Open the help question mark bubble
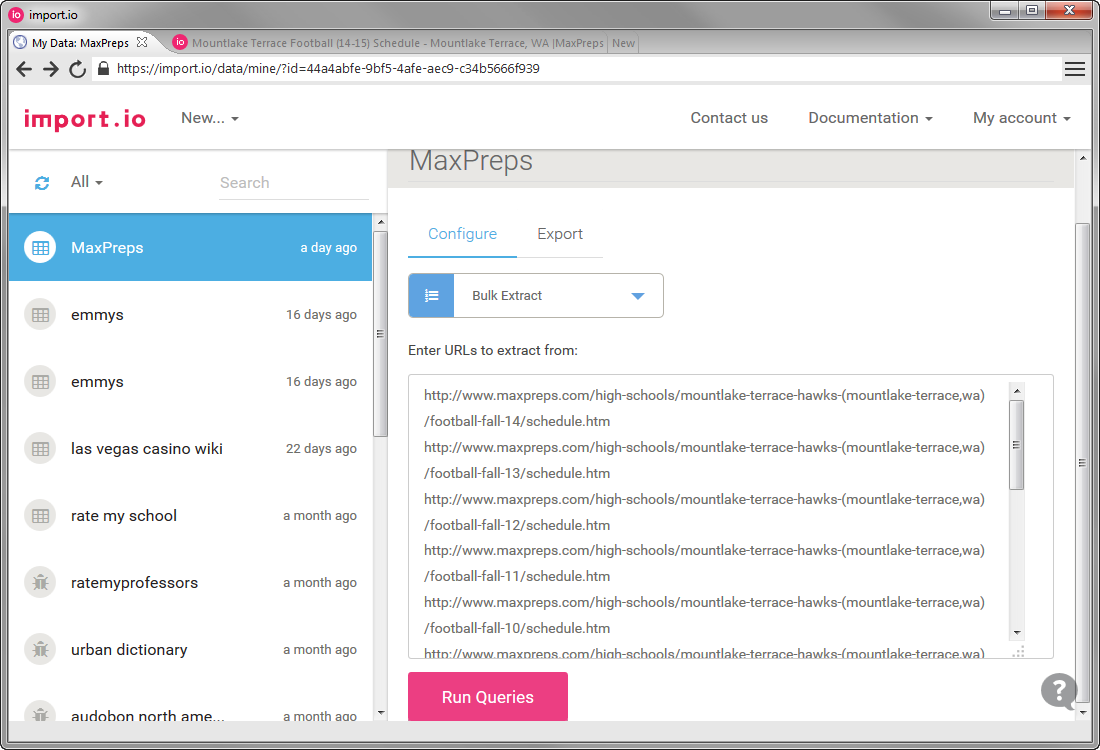Viewport: 1100px width, 750px height. 1059,691
